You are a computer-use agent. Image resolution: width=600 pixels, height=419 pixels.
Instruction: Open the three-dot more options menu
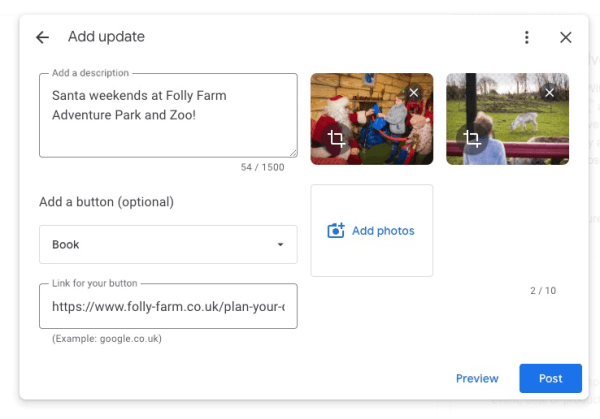pyautogui.click(x=527, y=37)
